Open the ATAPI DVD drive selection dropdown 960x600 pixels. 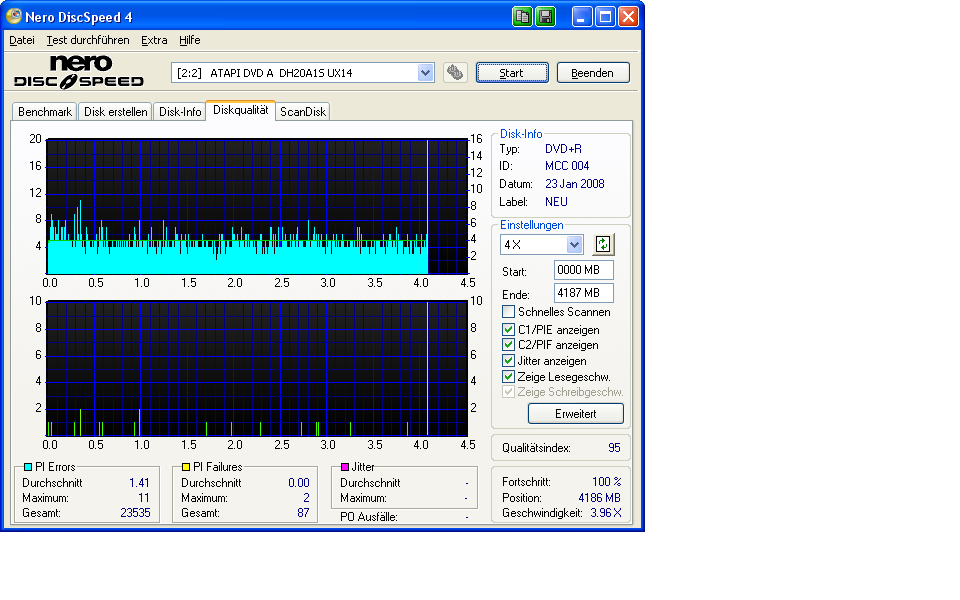click(x=425, y=73)
